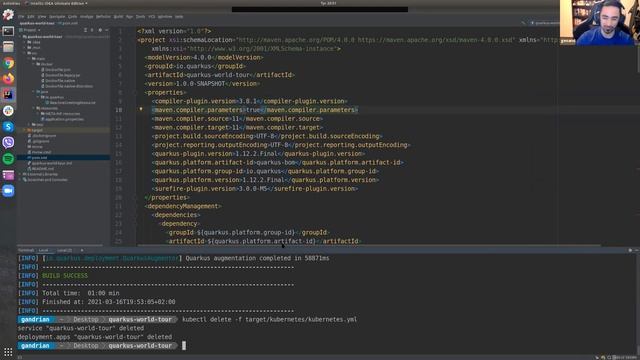Open Skype from the dock

pyautogui.click(x=8, y=127)
